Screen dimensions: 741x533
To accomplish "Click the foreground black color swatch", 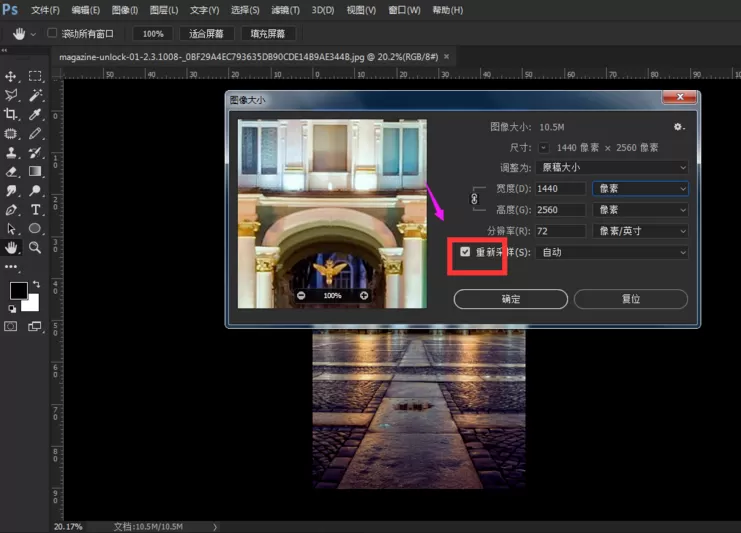I will point(18,291).
